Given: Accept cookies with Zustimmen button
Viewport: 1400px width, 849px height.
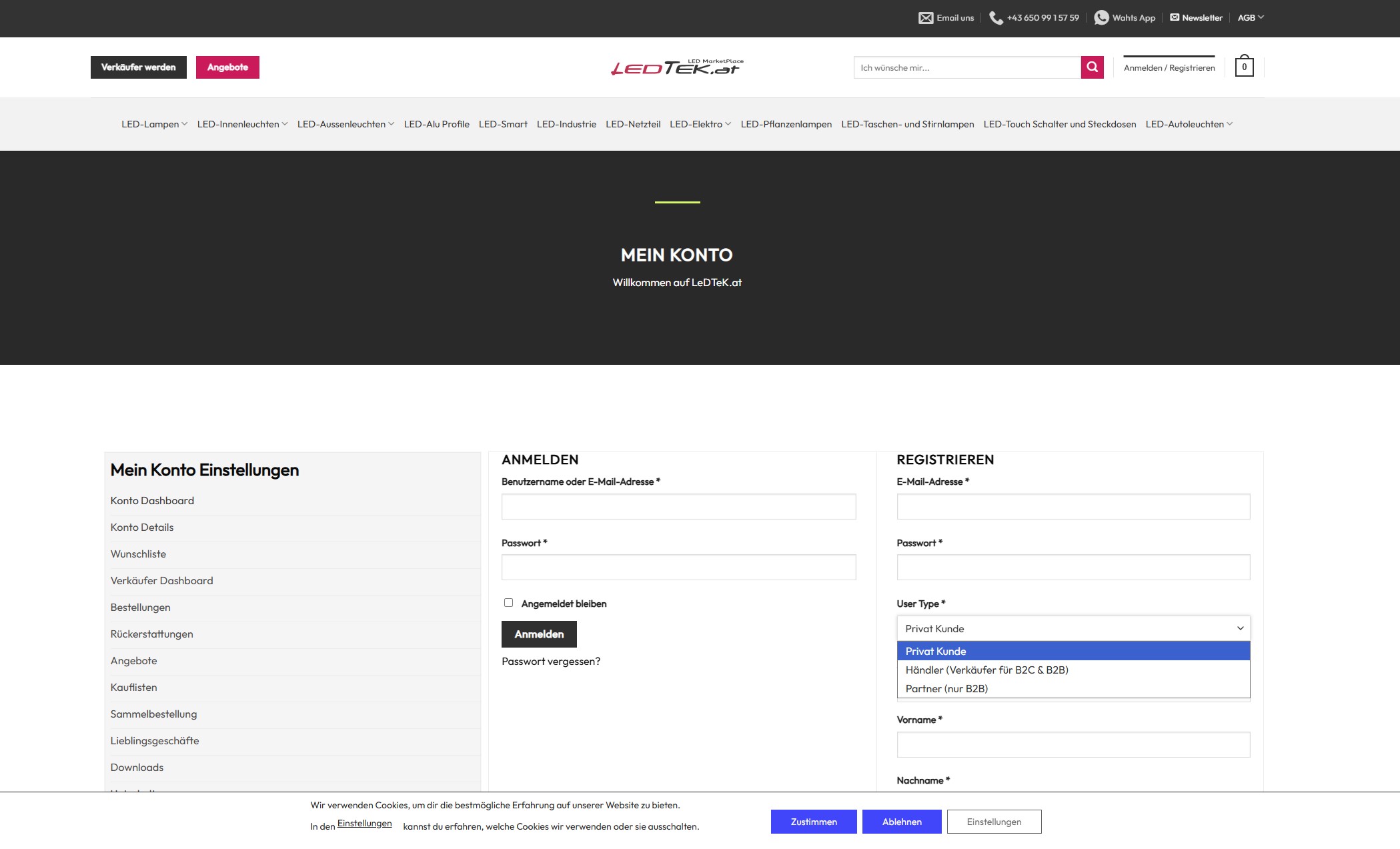Looking at the screenshot, I should tap(813, 822).
